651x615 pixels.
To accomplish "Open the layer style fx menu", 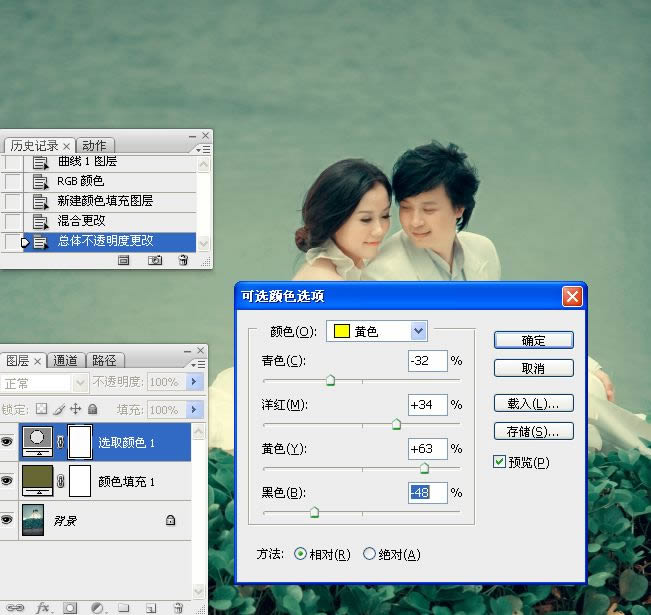I will pos(43,607).
